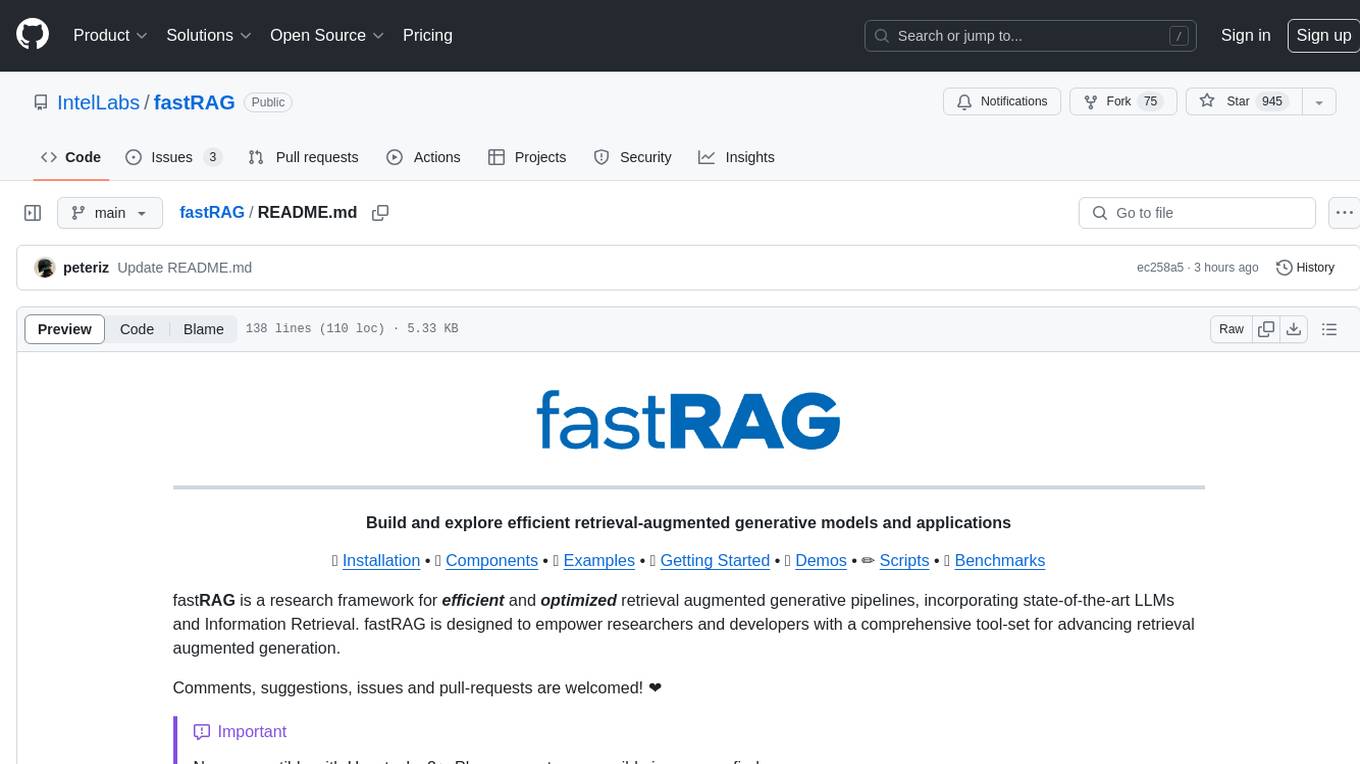This screenshot has width=1360, height=764.
Task: Open peteriz's avatar
Action: [44, 268]
